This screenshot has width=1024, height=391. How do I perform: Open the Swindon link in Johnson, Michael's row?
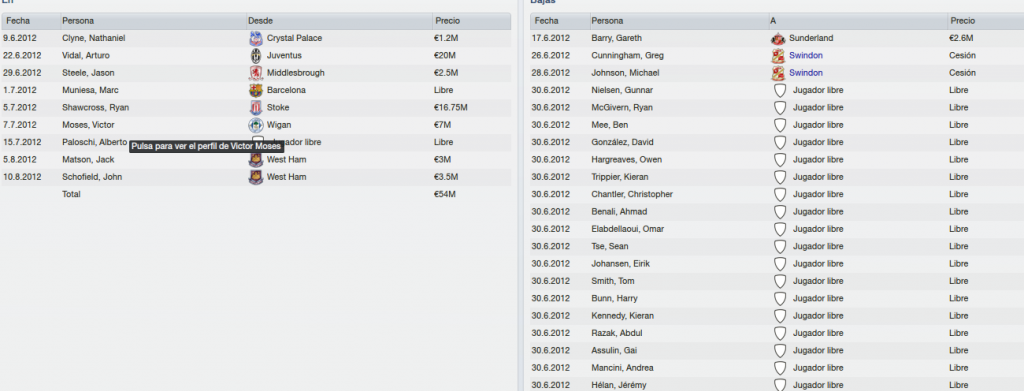[x=806, y=73]
